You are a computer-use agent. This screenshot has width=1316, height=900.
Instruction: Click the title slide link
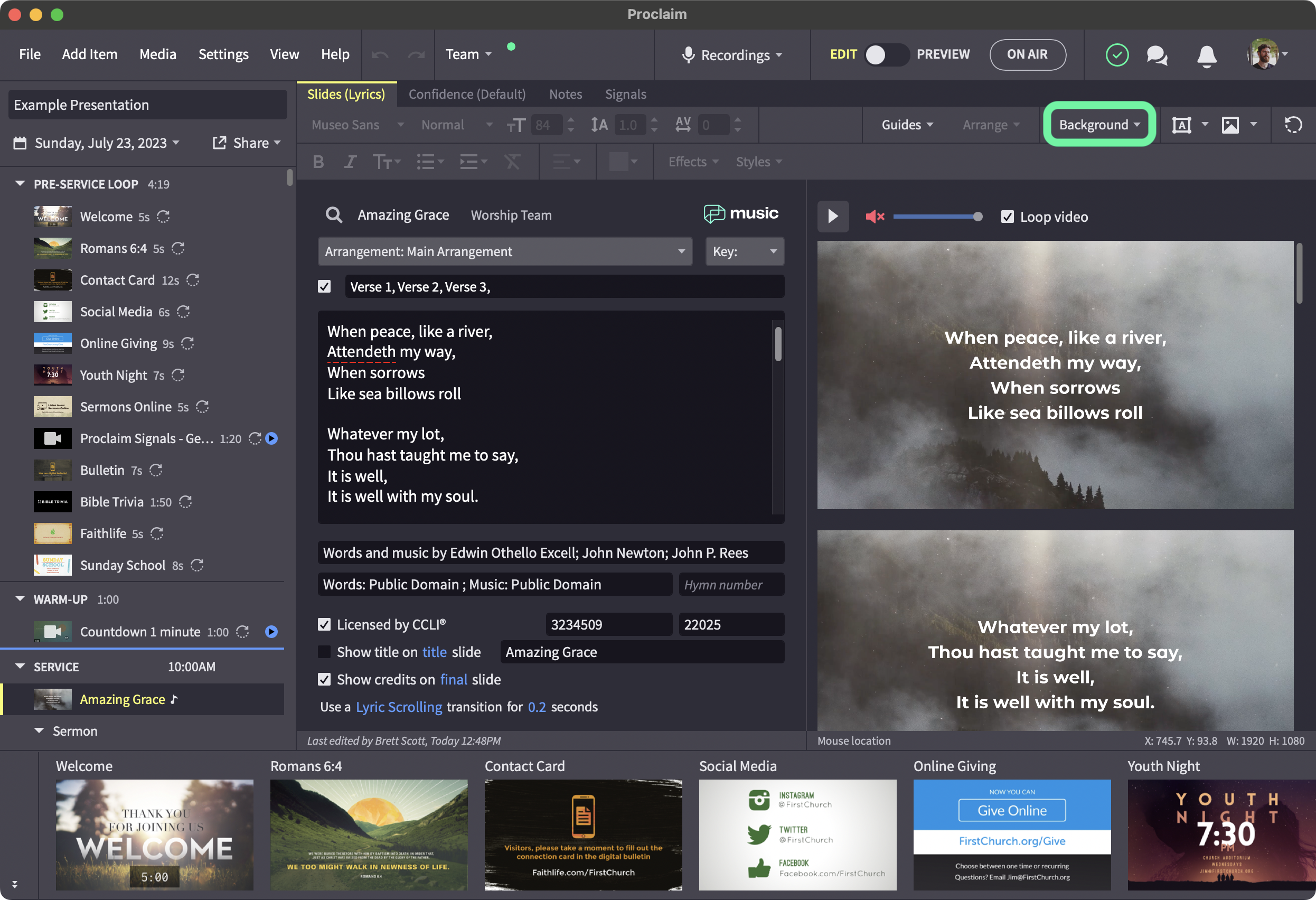[x=434, y=652]
